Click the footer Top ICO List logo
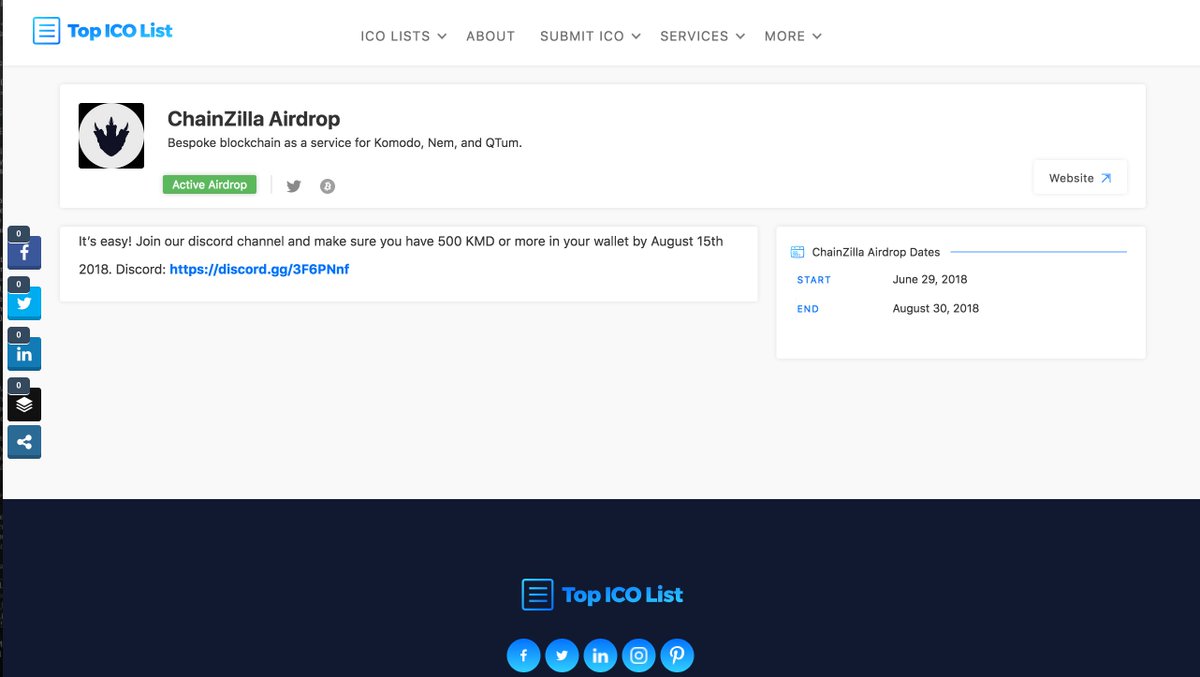1200x677 pixels. [602, 595]
